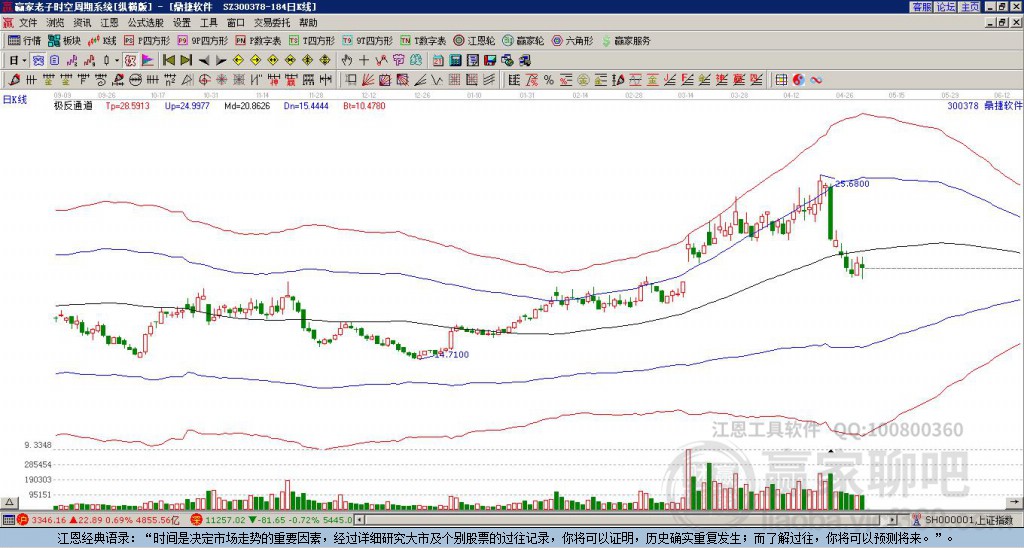This screenshot has width=1024, height=548.
Task: Open the 9T四方形 tool
Action: 367,40
